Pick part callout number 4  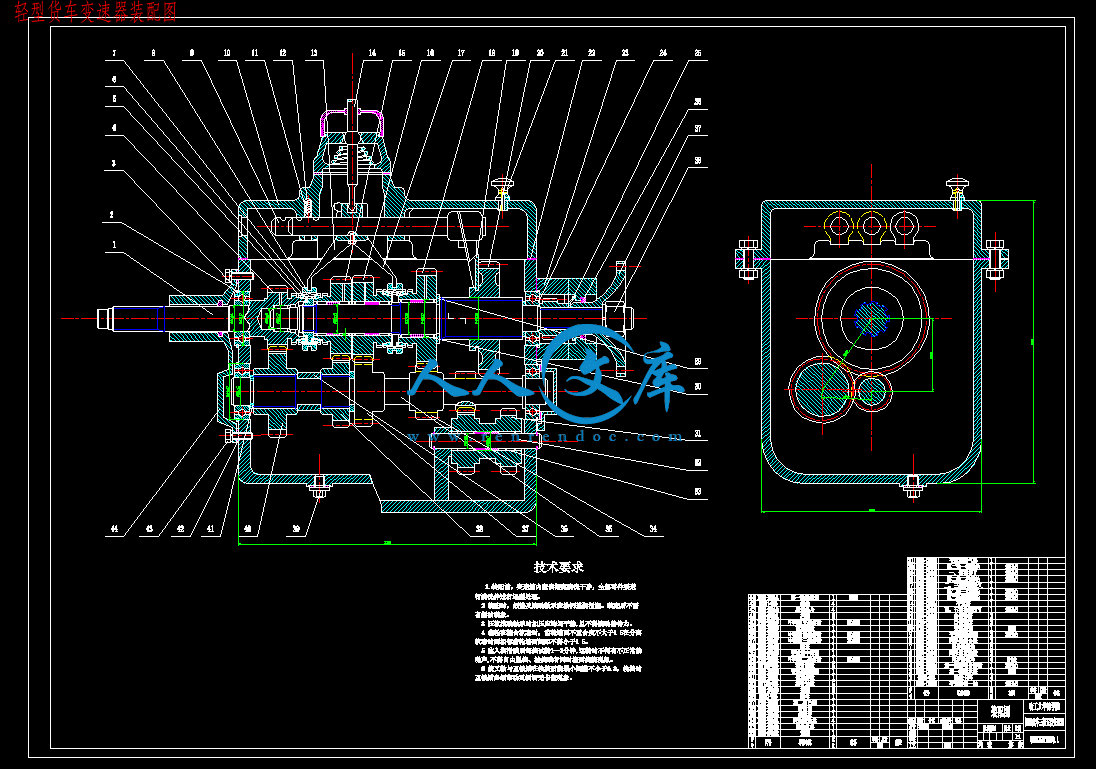pyautogui.click(x=114, y=128)
